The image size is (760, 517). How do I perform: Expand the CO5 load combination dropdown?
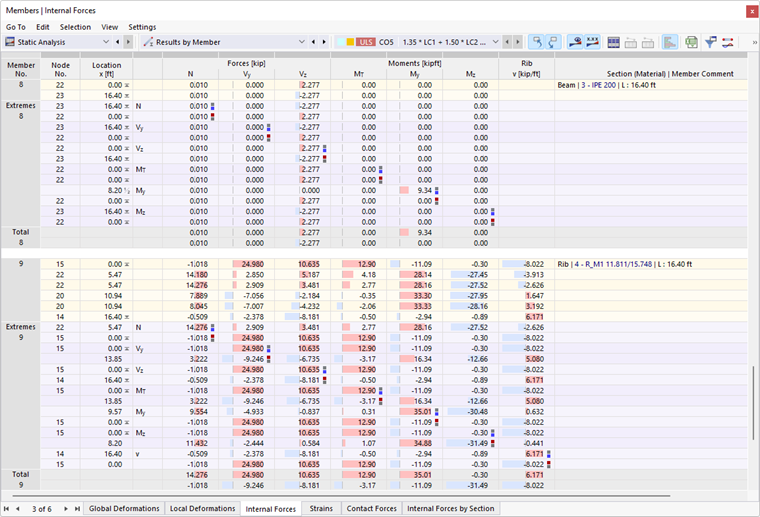click(495, 42)
